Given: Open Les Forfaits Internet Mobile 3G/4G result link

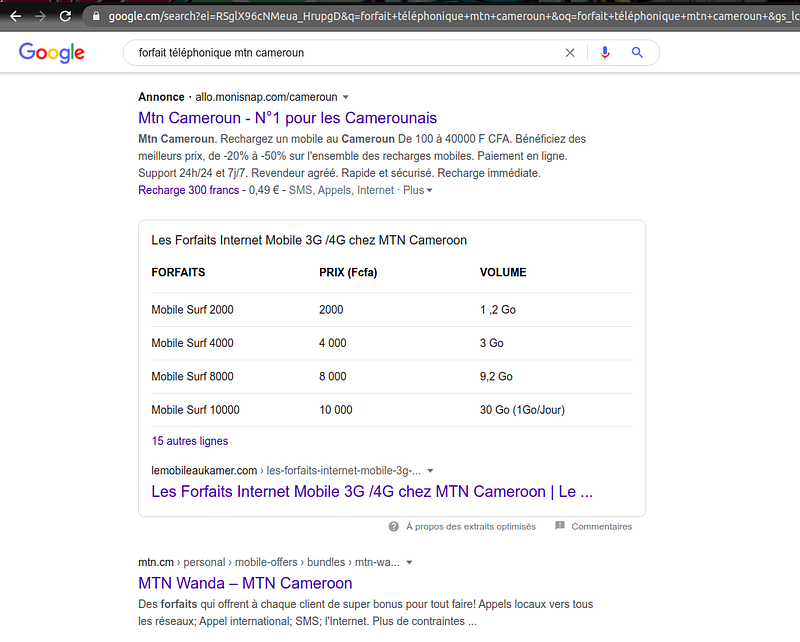Looking at the screenshot, I should coord(372,491).
